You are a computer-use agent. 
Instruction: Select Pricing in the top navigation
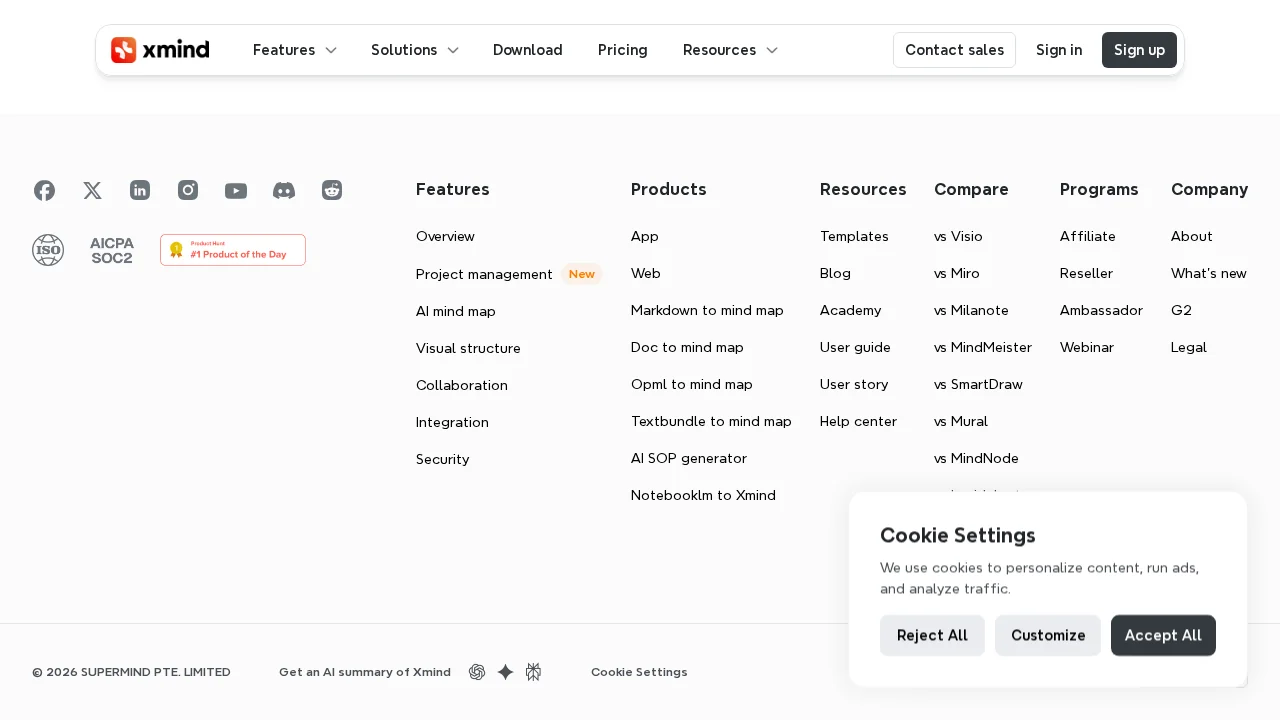pyautogui.click(x=622, y=50)
